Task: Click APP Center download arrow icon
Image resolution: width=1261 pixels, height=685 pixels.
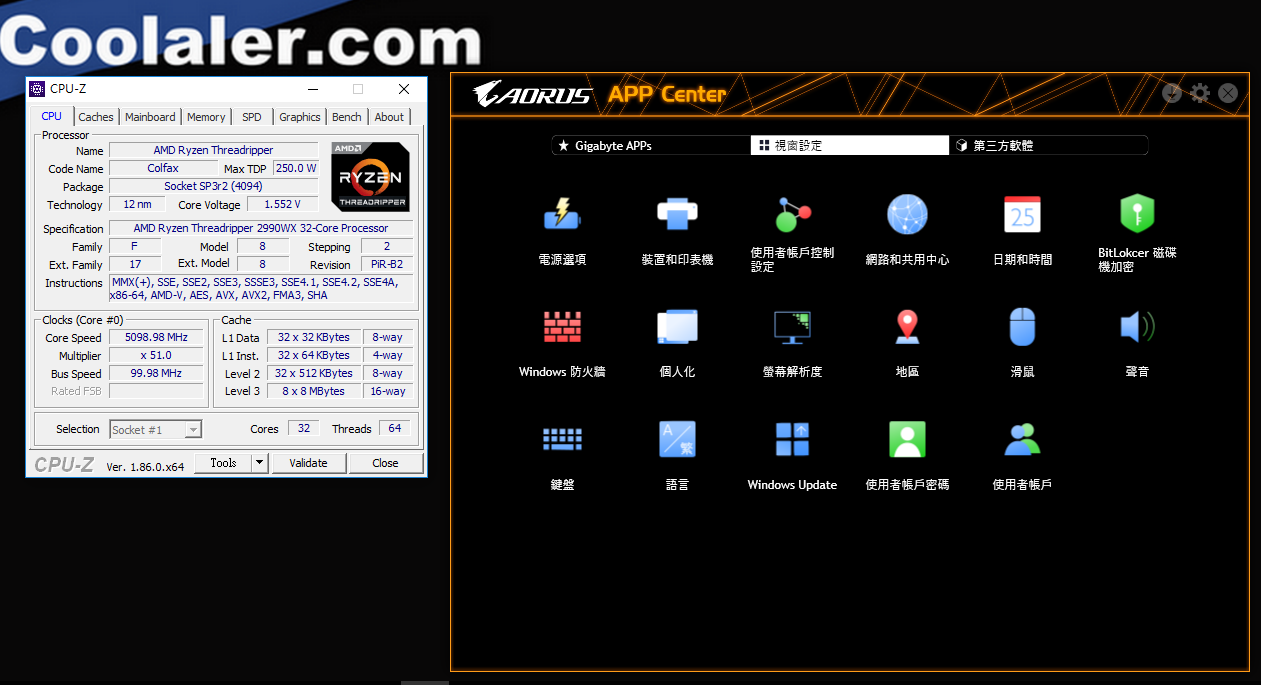Action: (1173, 93)
